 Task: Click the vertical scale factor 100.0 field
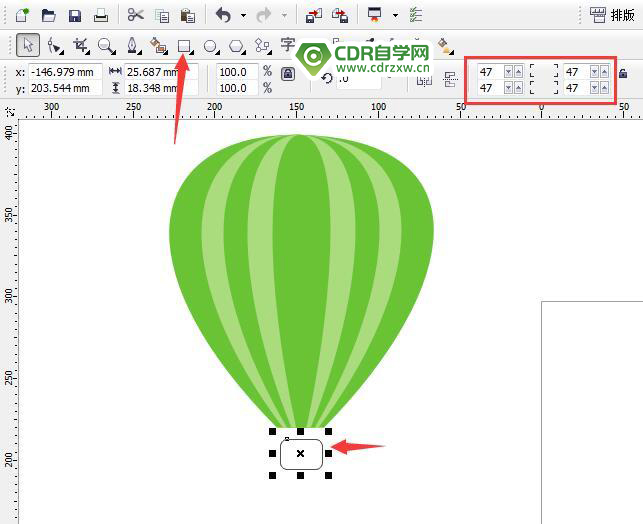[237, 88]
